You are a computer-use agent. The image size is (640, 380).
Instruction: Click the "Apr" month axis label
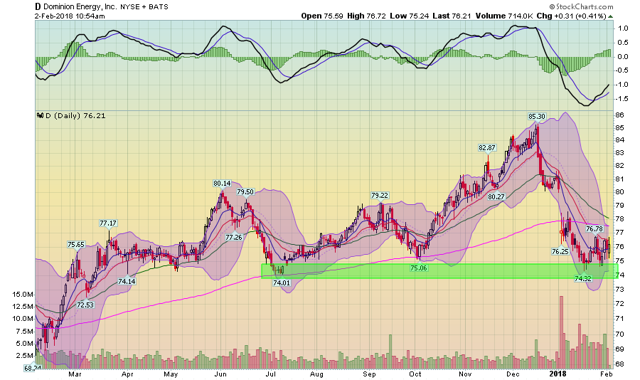click(x=128, y=374)
